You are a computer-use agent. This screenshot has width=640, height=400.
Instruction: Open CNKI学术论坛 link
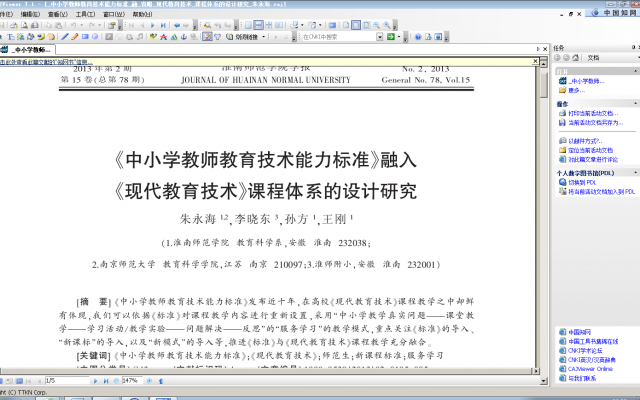pos(585,350)
